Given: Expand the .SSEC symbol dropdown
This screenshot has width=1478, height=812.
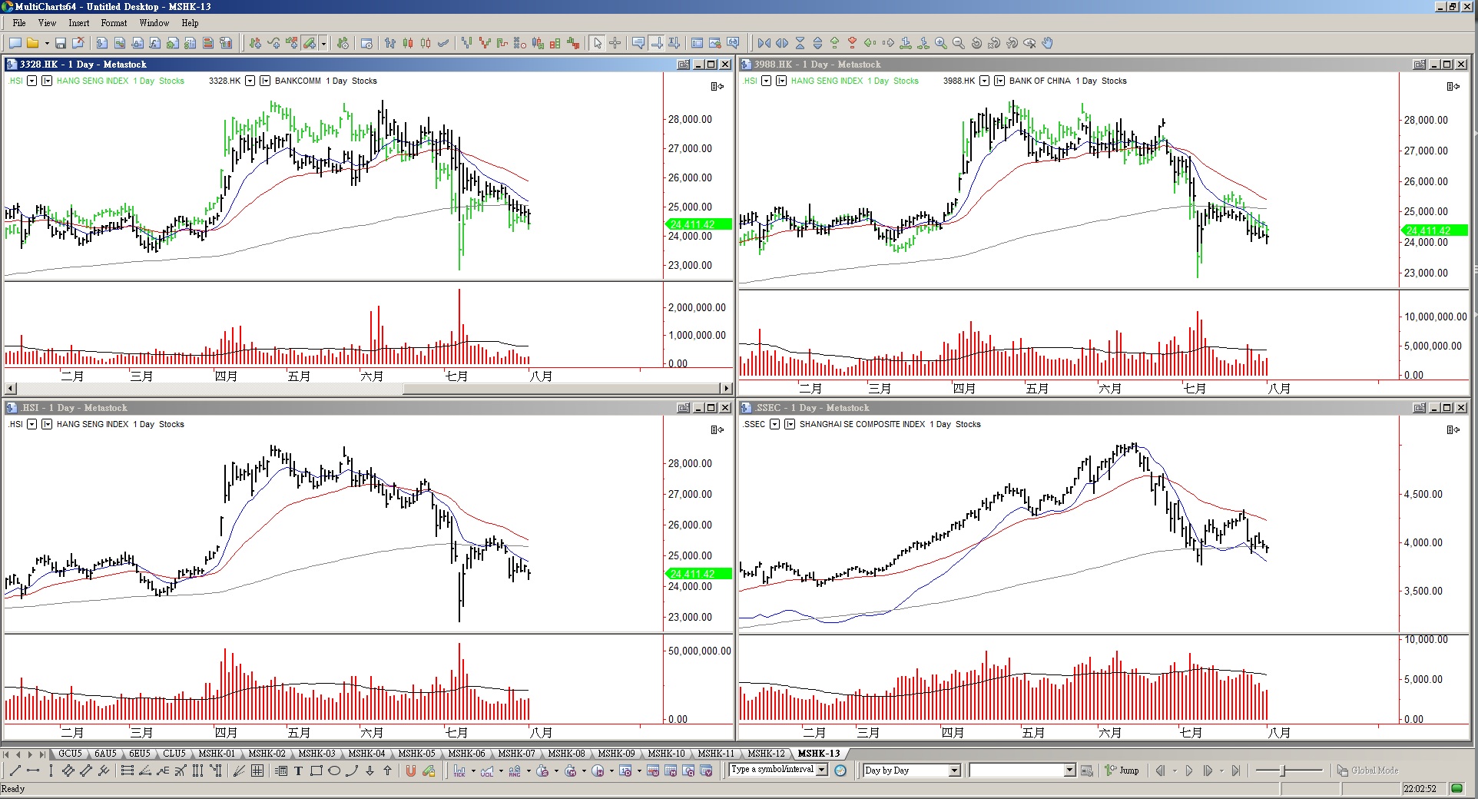Looking at the screenshot, I should (774, 424).
